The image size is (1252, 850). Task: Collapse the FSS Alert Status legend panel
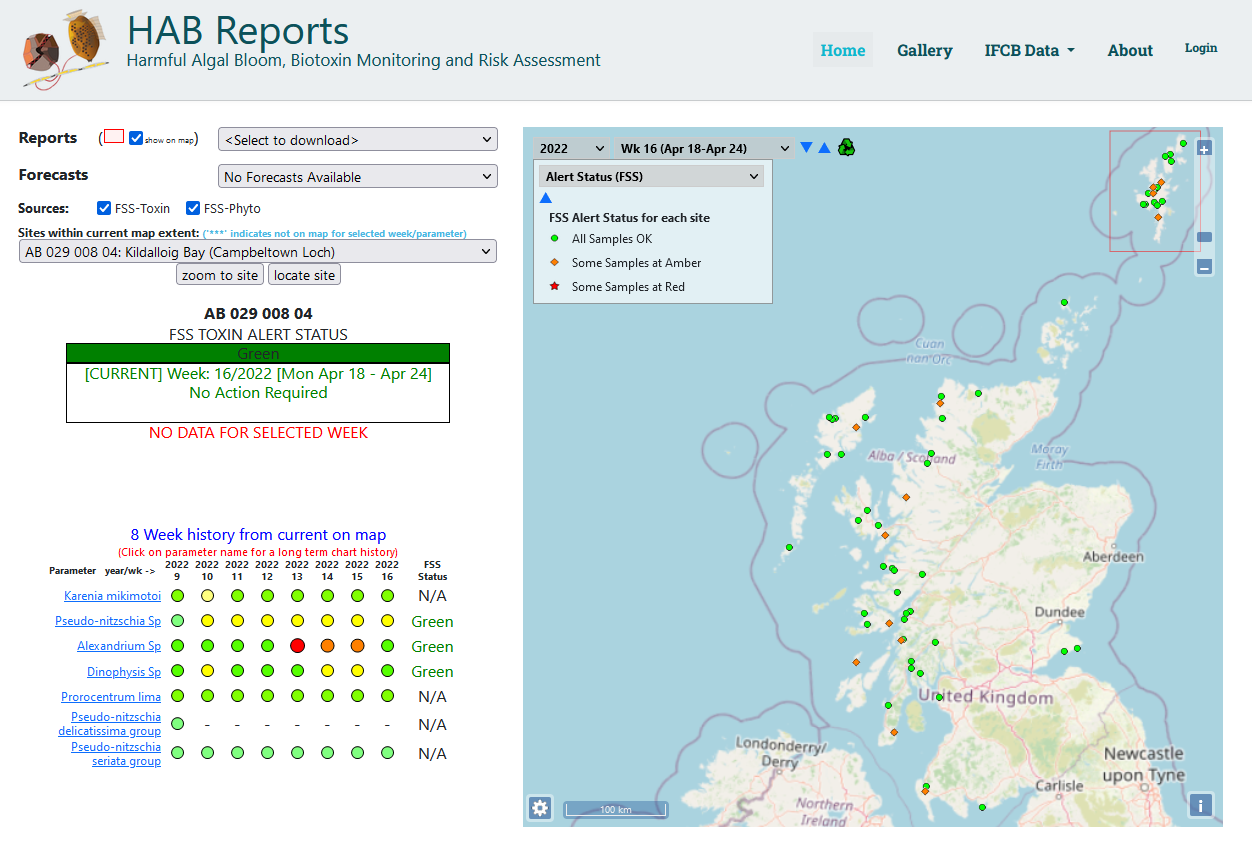pos(546,197)
